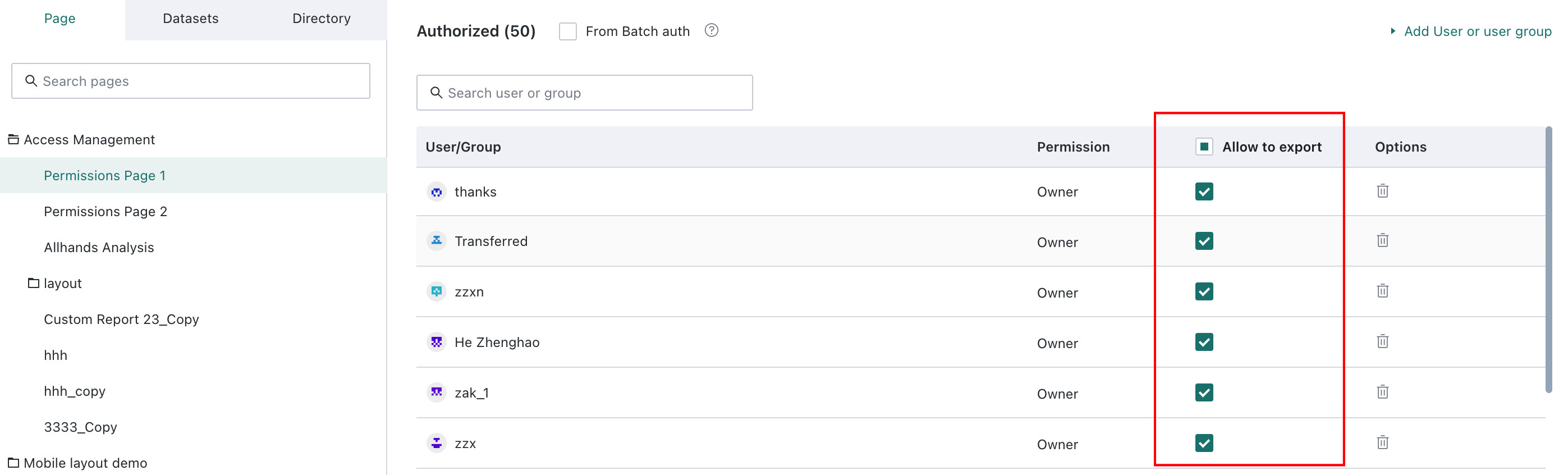1568x475 pixels.
Task: Toggle the Allow to export header checkbox
Action: coord(1203,147)
